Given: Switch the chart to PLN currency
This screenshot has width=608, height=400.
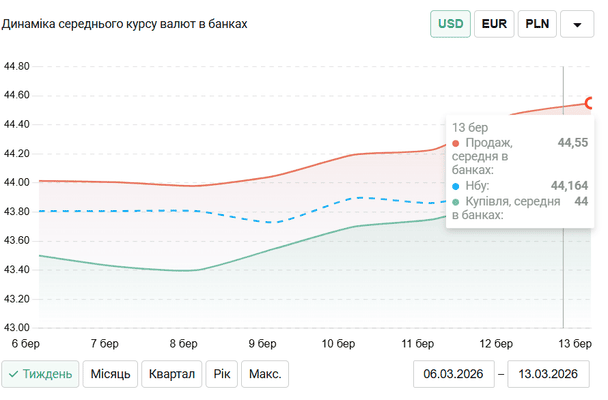Looking at the screenshot, I should tap(536, 23).
